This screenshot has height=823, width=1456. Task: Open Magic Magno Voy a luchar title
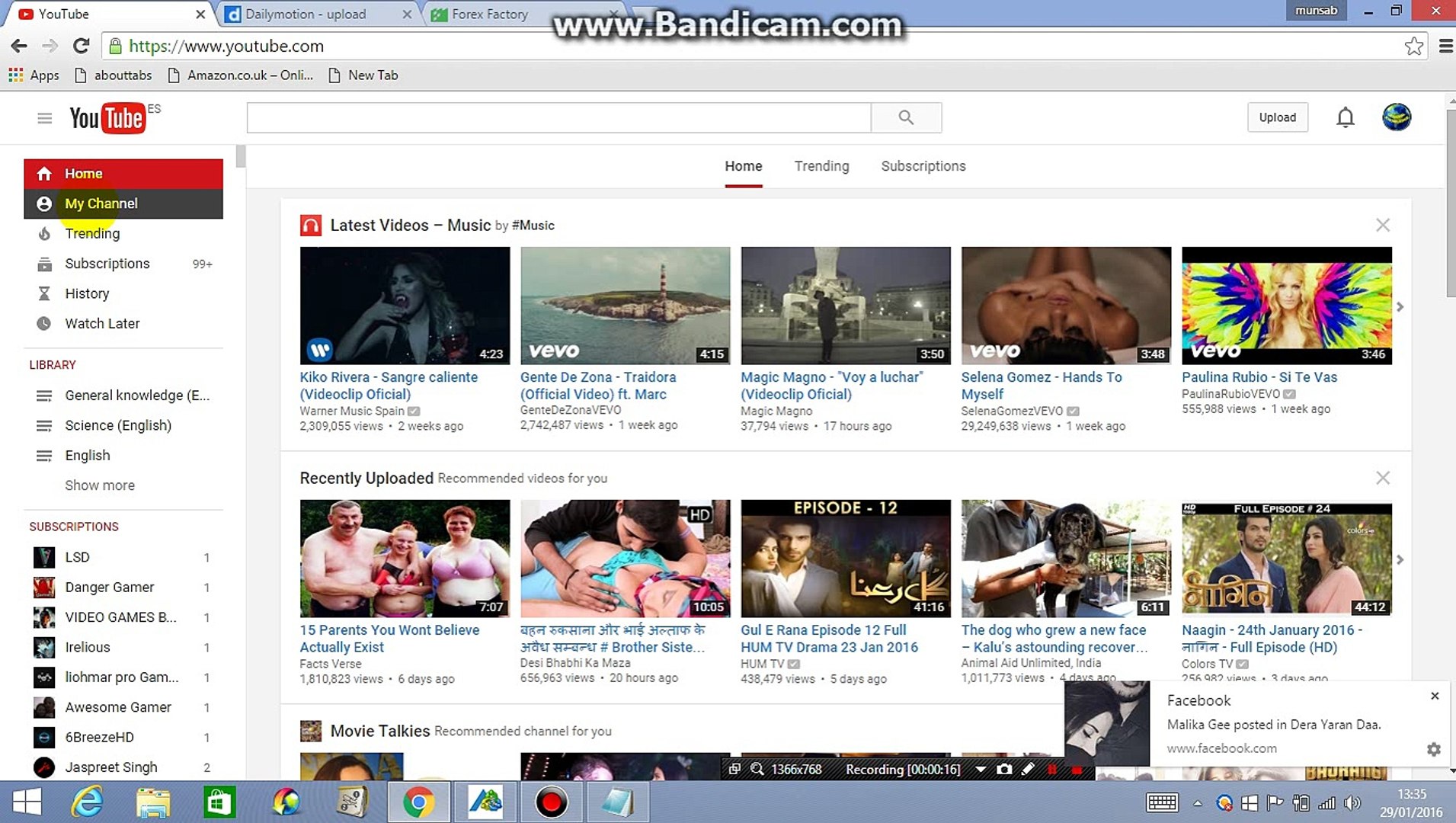pos(832,386)
